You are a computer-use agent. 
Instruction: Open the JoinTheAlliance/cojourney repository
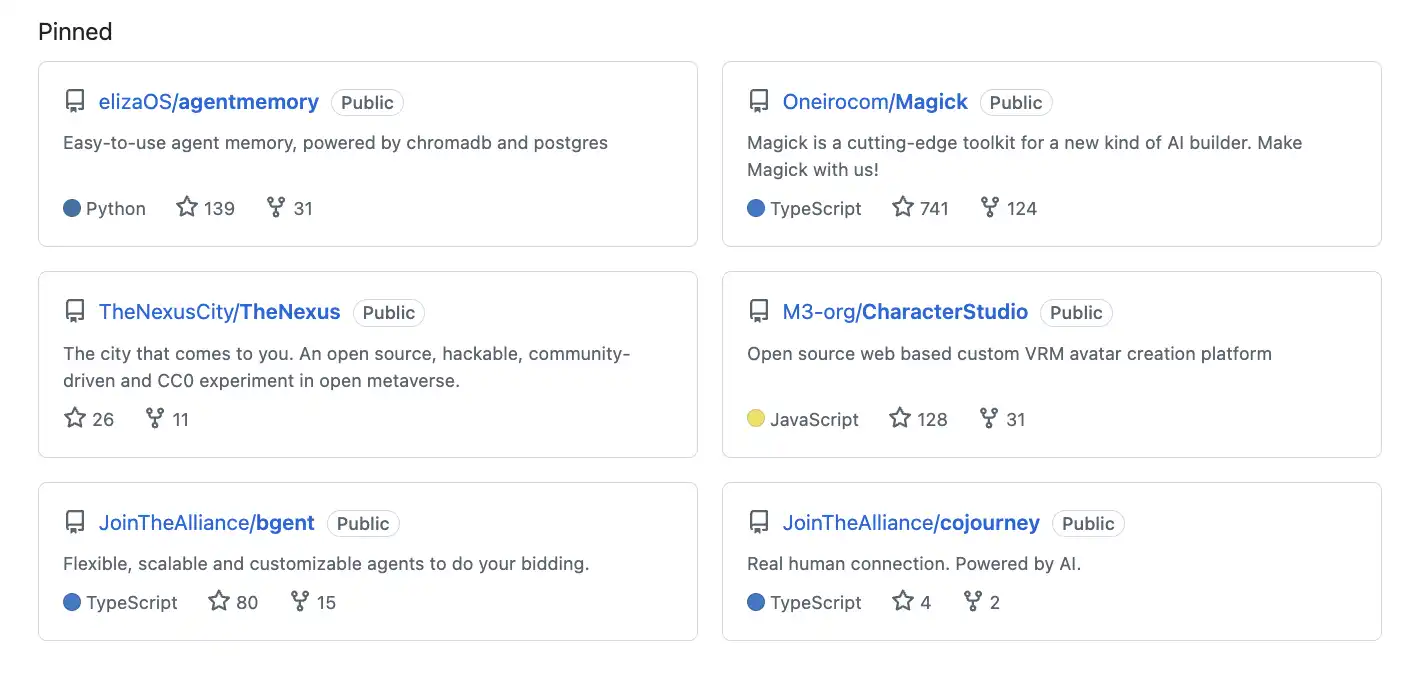(910, 522)
